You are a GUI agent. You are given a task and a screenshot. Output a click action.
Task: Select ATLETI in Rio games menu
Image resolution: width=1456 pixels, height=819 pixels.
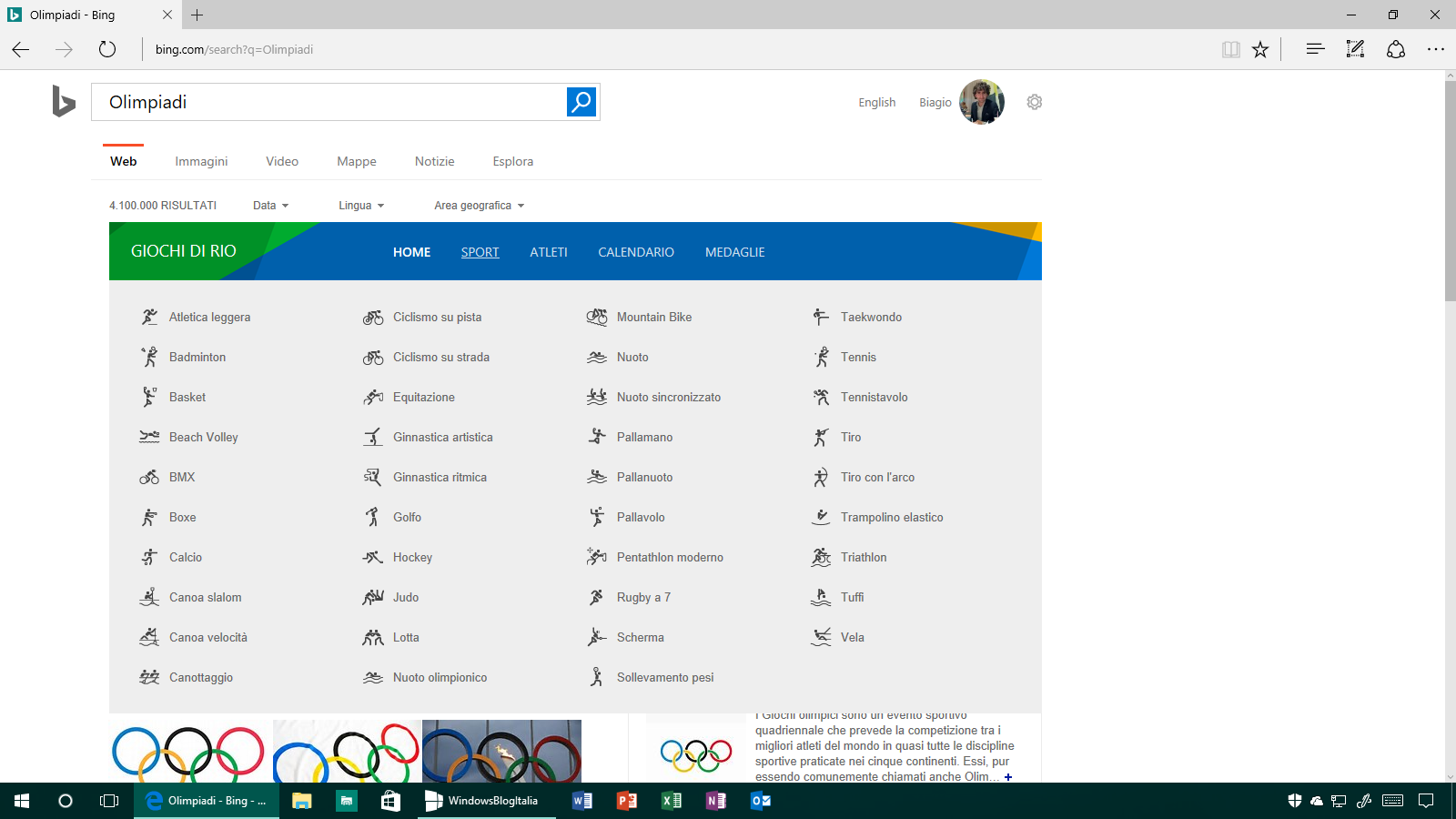549,252
